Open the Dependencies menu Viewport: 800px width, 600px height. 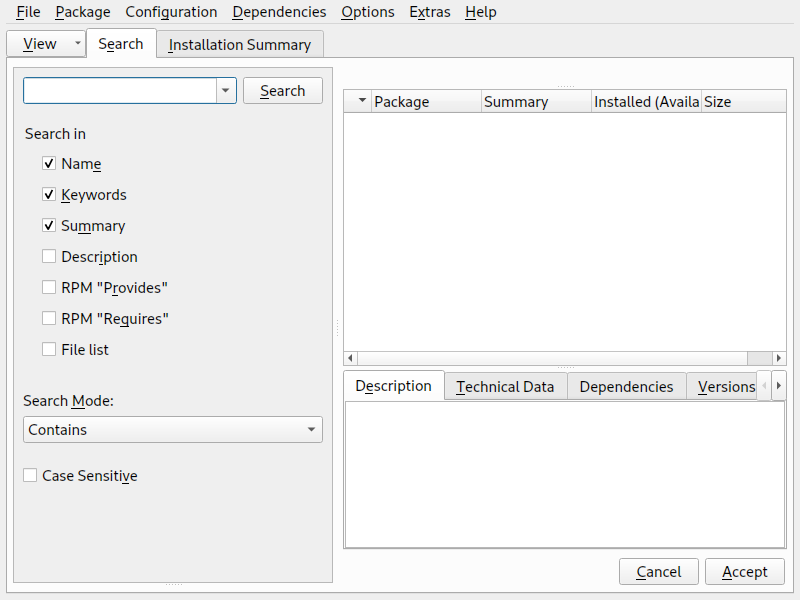coord(279,12)
